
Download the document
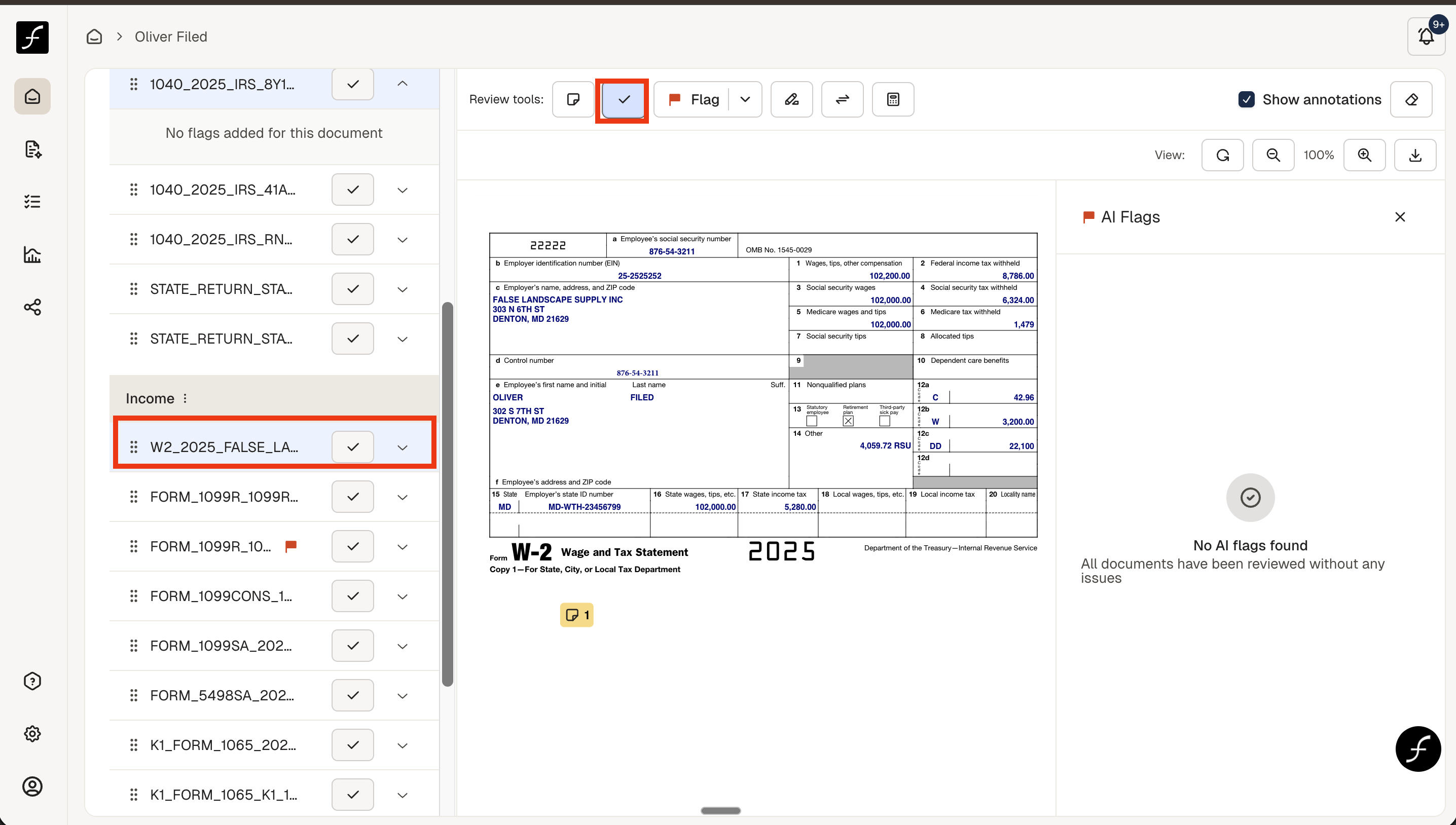(x=1415, y=155)
